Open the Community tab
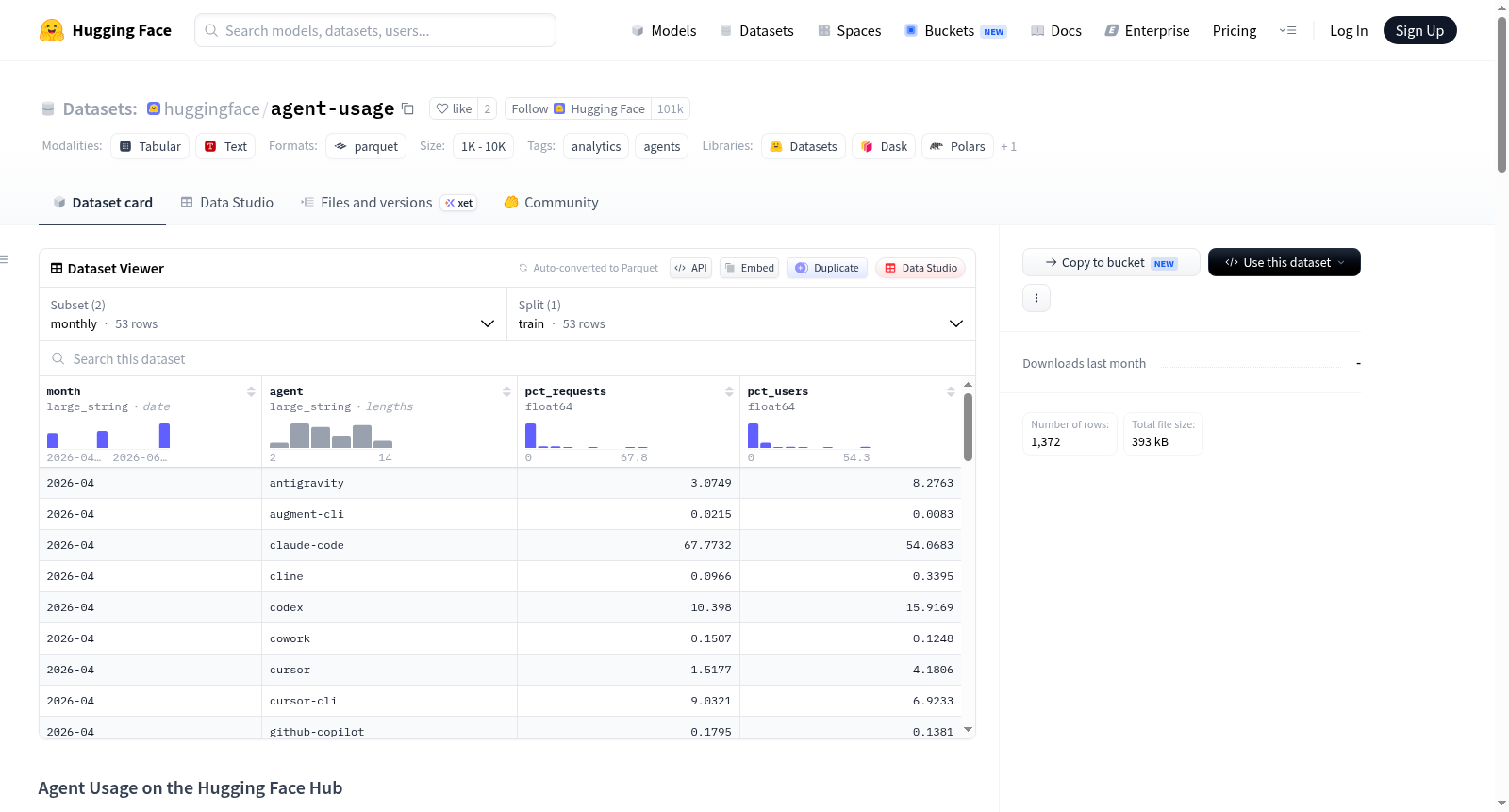This screenshot has height=812, width=1509. [x=551, y=203]
